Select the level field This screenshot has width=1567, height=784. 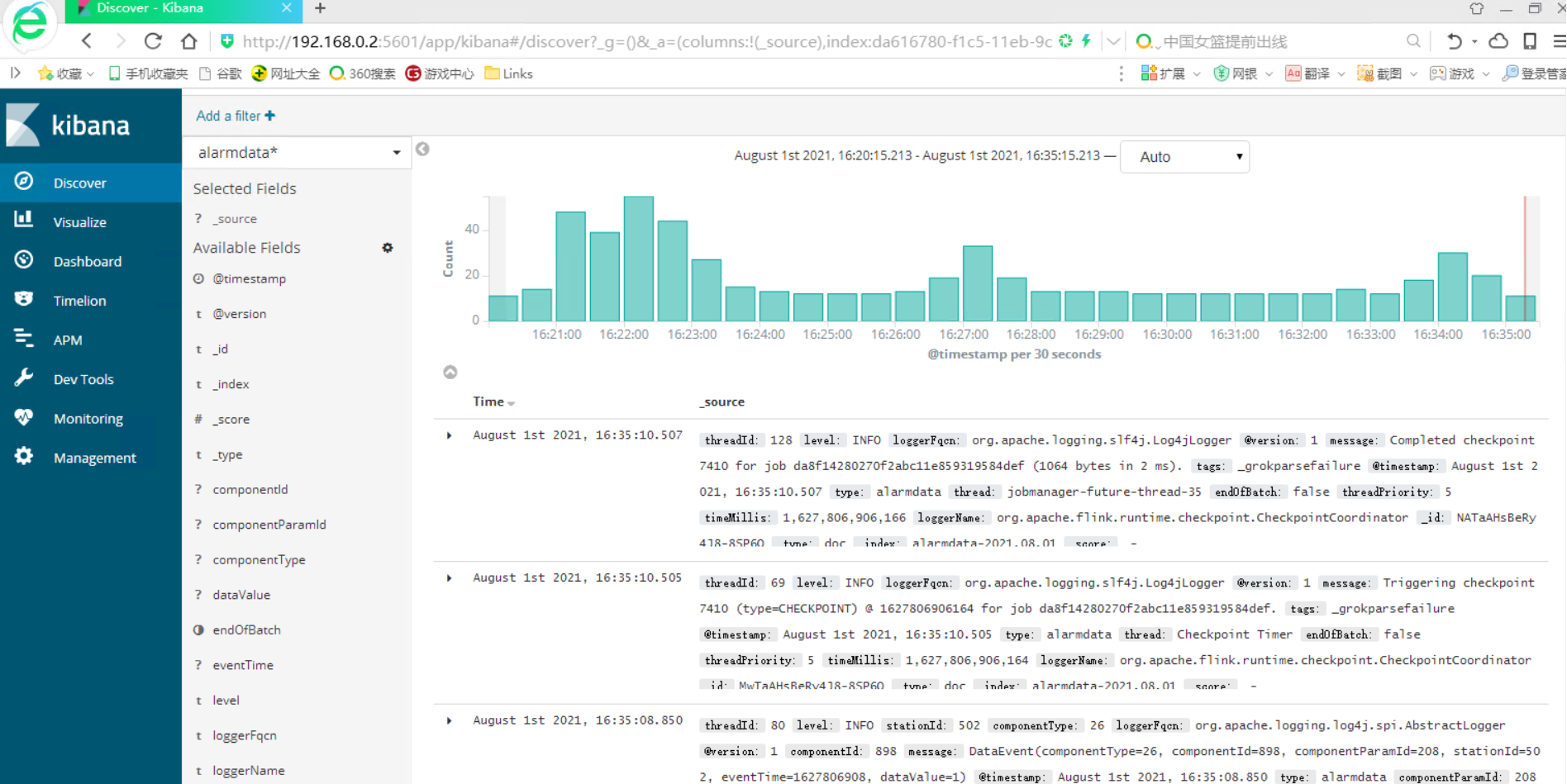tap(226, 701)
